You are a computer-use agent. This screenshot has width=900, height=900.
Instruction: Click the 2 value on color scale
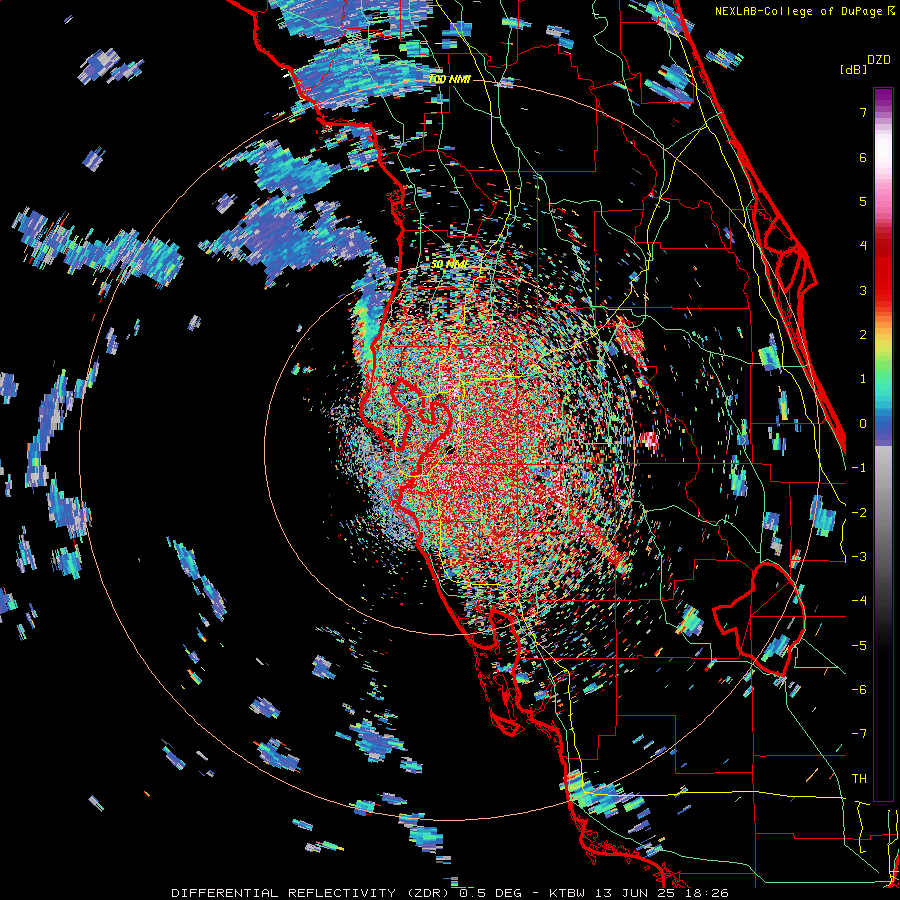[x=863, y=335]
